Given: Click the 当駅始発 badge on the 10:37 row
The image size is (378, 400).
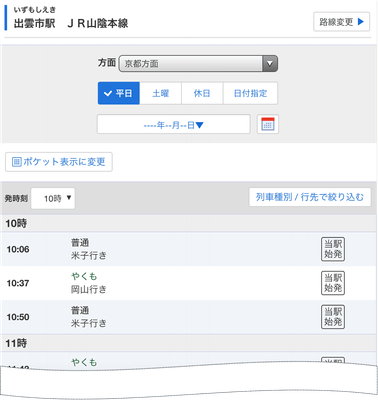Looking at the screenshot, I should (x=333, y=283).
